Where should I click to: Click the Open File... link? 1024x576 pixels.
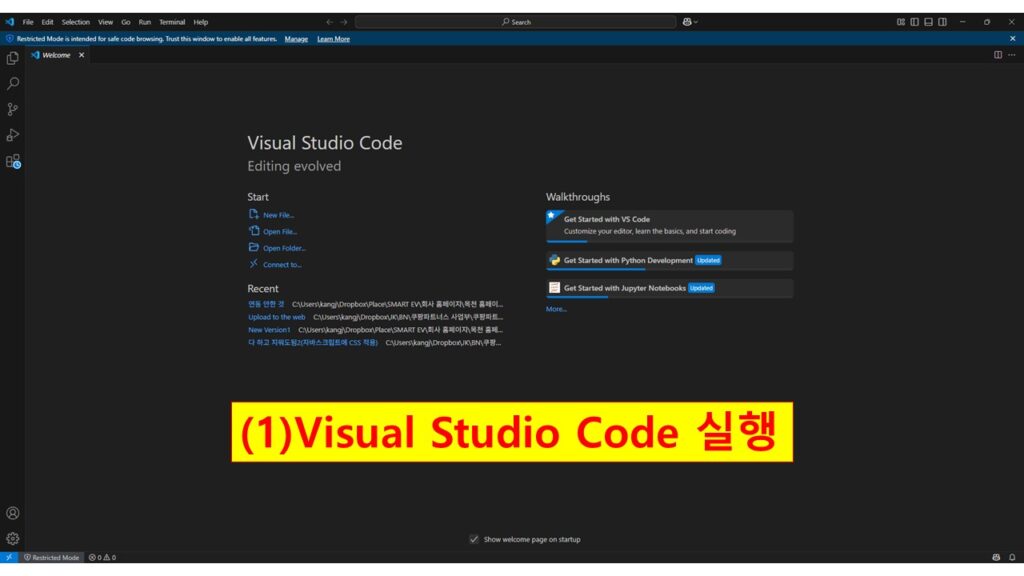coord(280,232)
